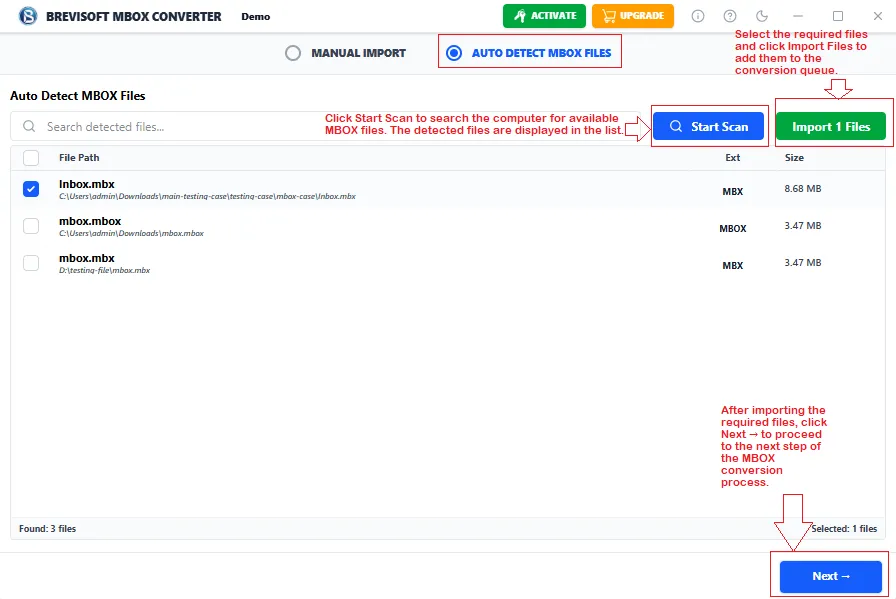Open the help question mark icon

730,16
